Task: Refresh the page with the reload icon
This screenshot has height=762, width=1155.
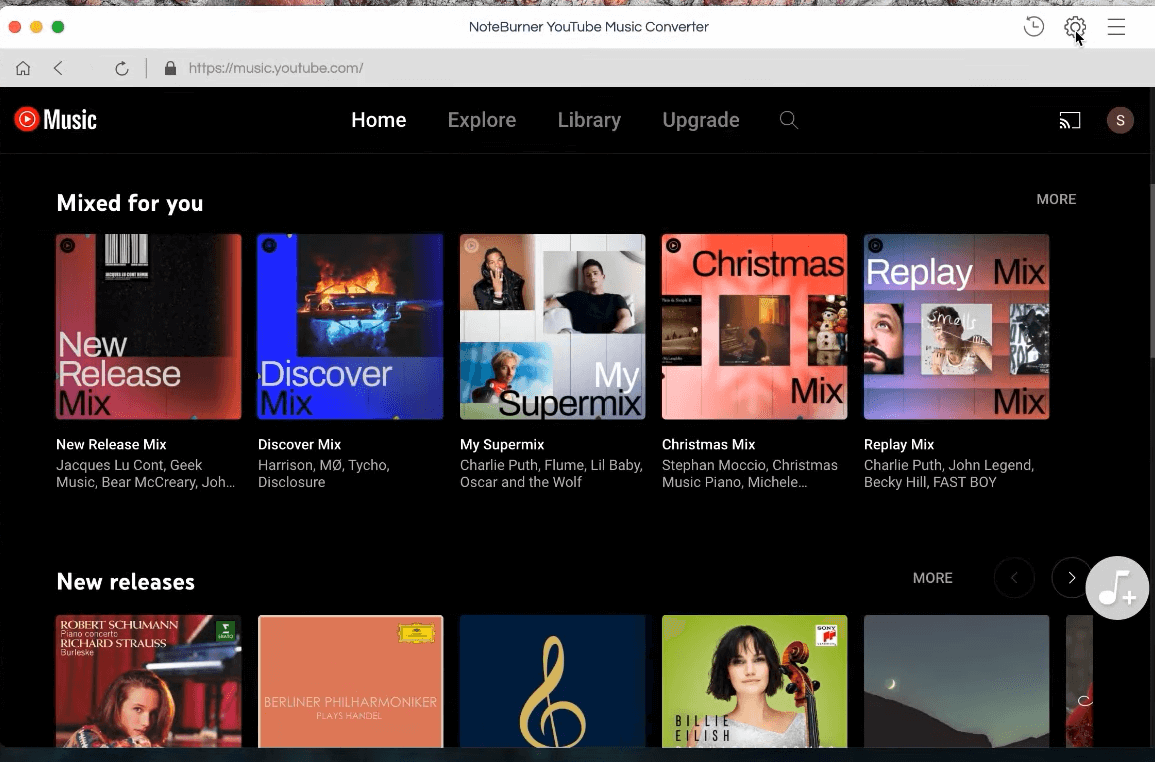Action: [122, 68]
